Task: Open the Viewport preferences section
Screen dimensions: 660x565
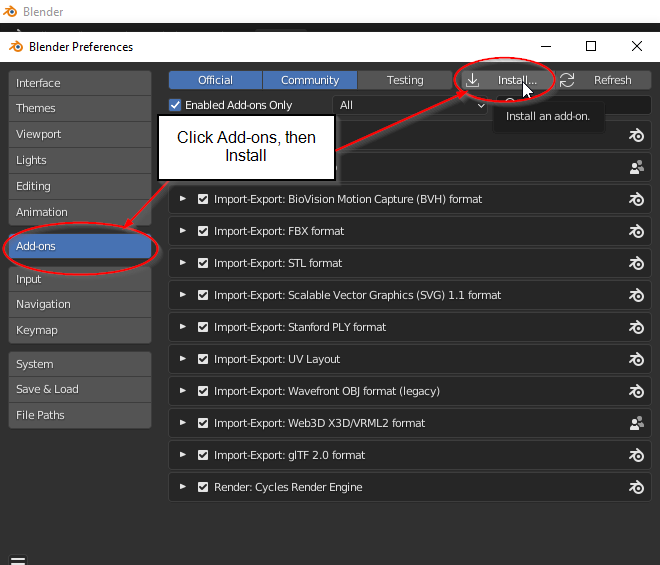Action: [x=80, y=134]
